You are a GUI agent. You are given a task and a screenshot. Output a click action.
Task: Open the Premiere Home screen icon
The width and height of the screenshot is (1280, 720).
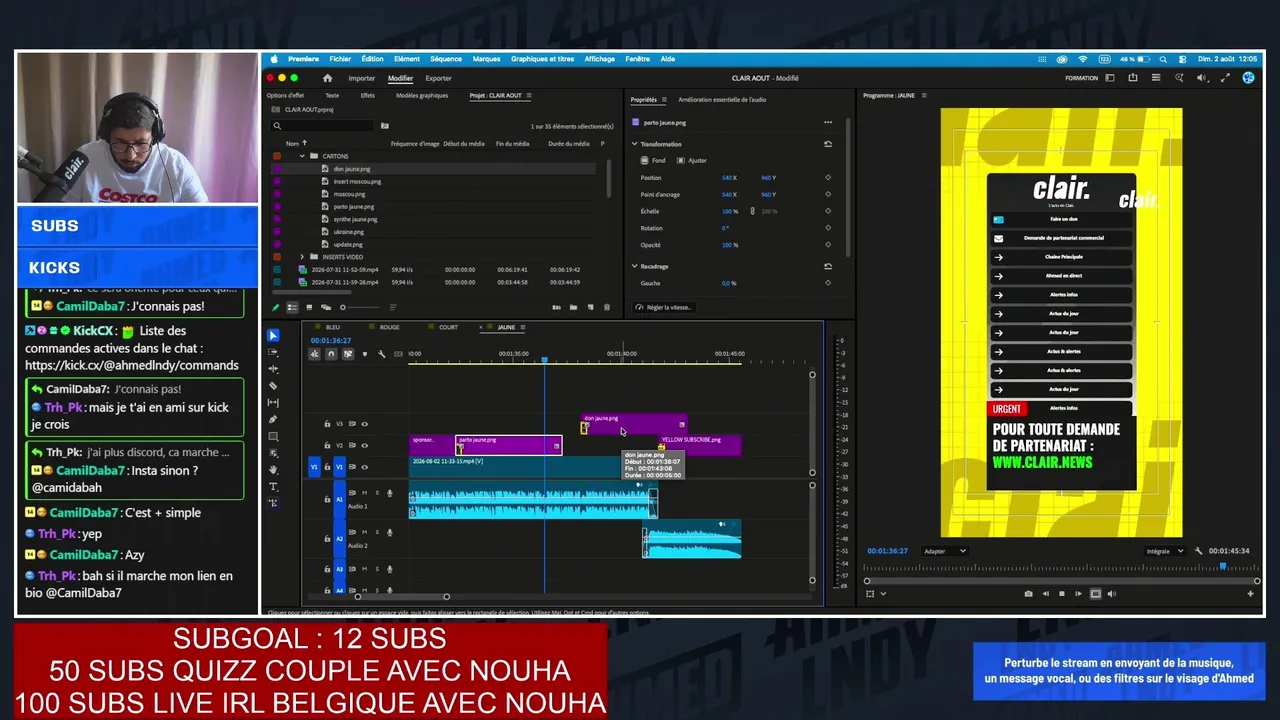tap(327, 78)
